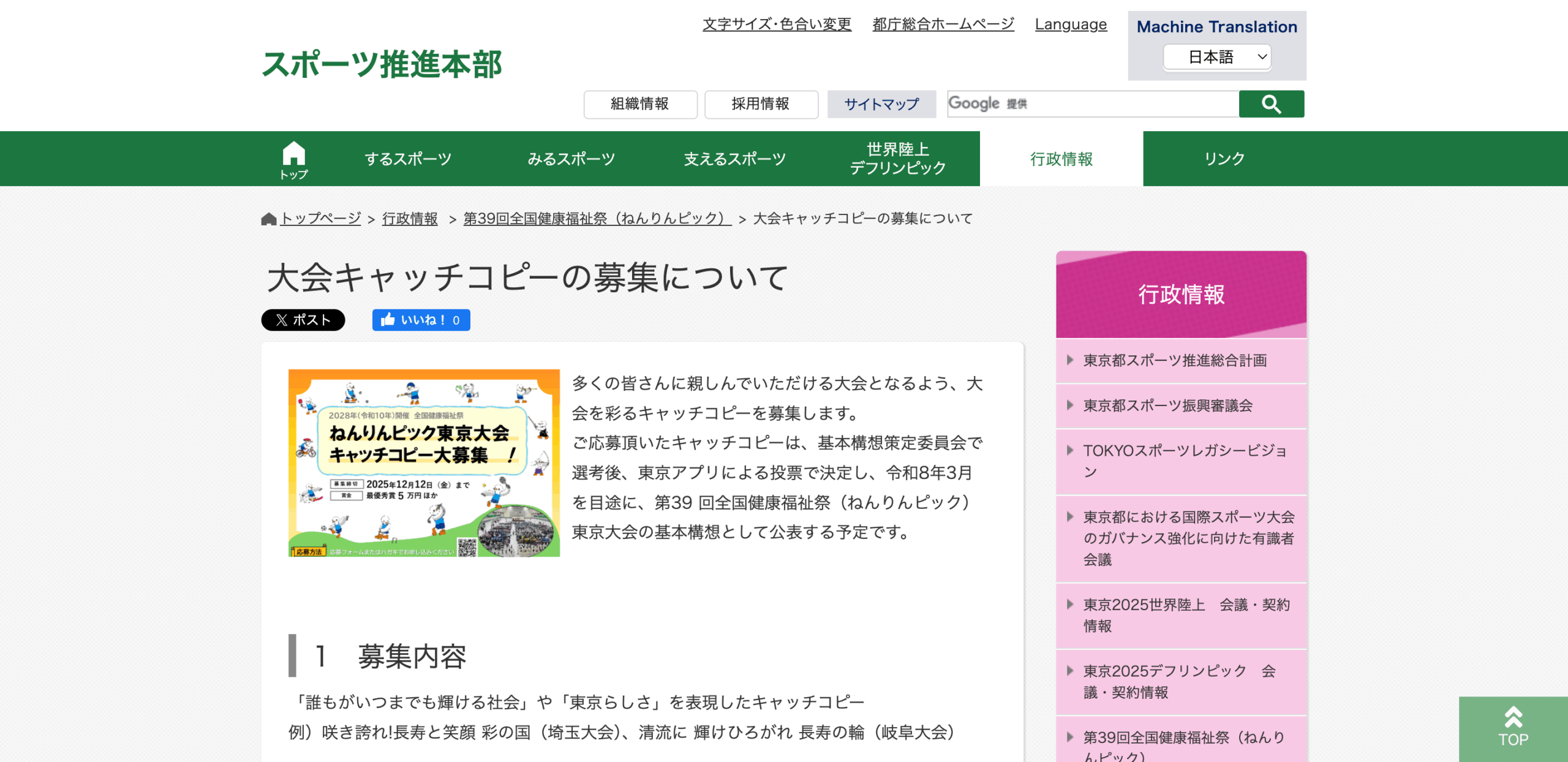Go to 世界陸上 デフリンピック menu
1568x762 pixels.
click(897, 159)
